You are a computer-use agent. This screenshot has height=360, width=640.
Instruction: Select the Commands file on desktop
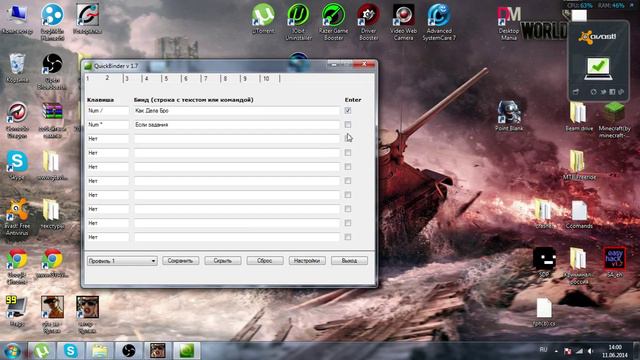point(579,214)
